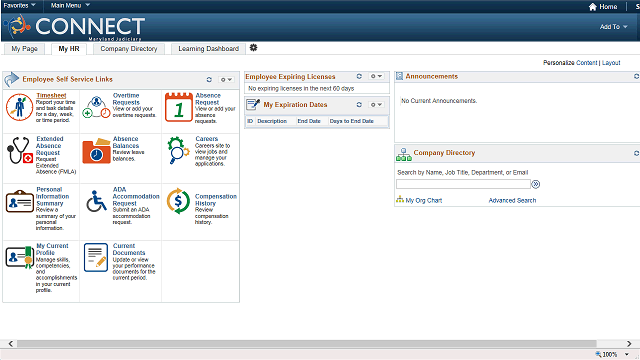Select the My HR tab
Viewport: 640px width, 360px height.
(x=69, y=49)
